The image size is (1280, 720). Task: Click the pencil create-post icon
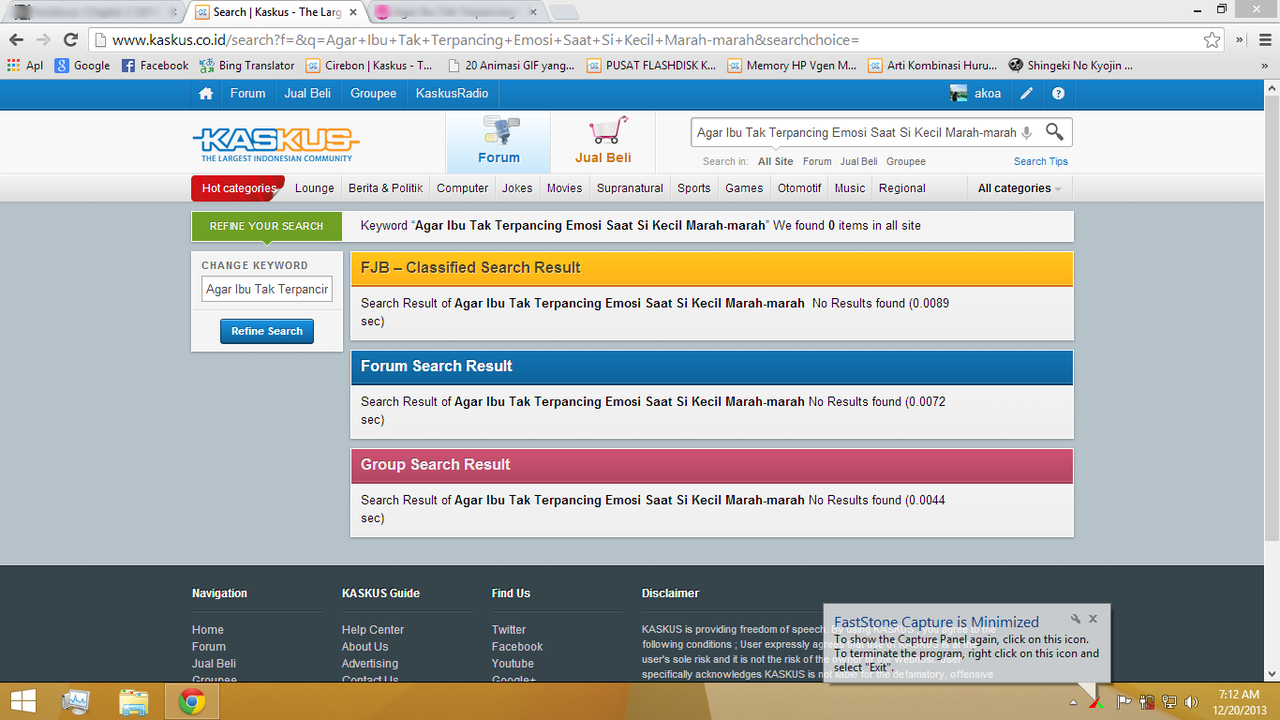click(x=1027, y=94)
